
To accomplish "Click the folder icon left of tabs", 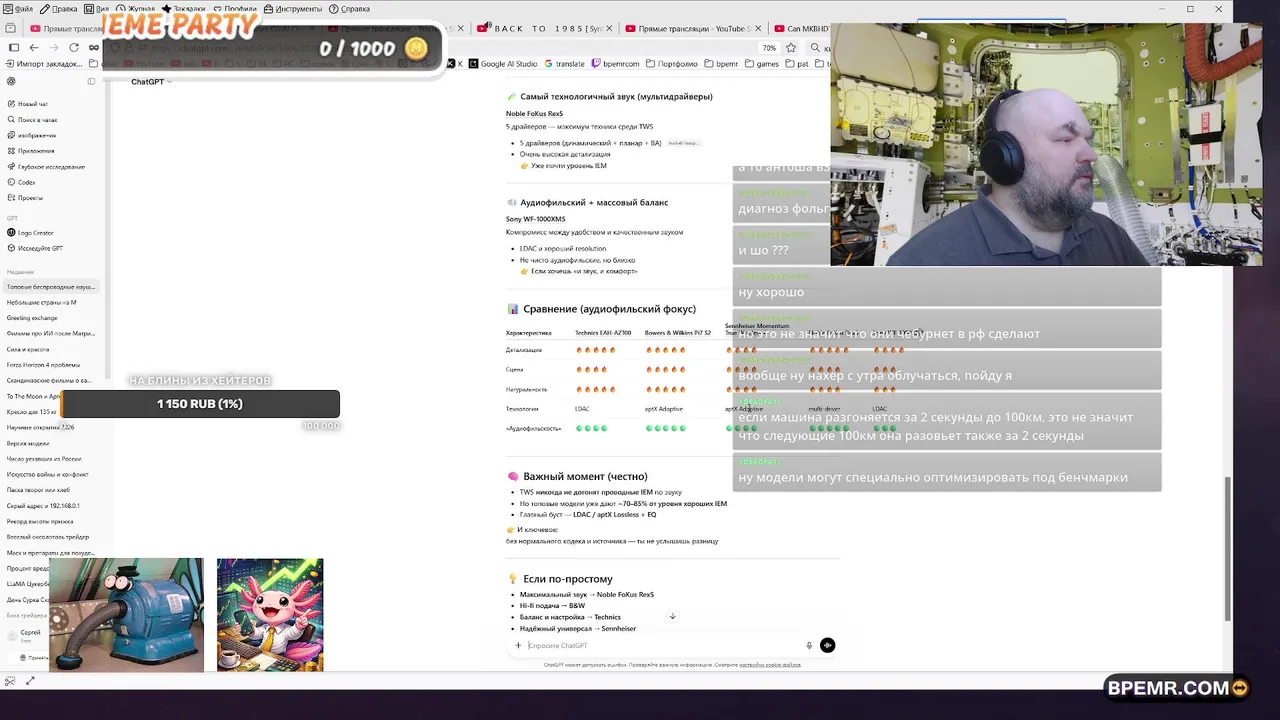I will point(9,28).
